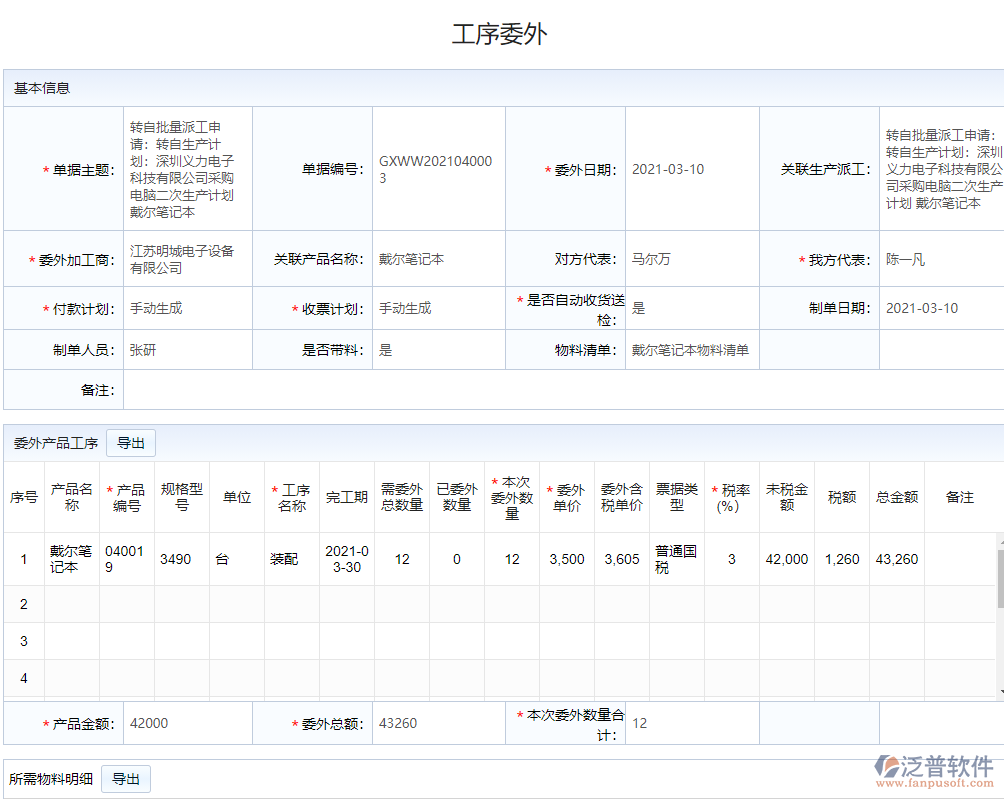The image size is (1004, 799).
Task: Click the 泛普软件 logo icon
Action: pyautogui.click(x=886, y=767)
